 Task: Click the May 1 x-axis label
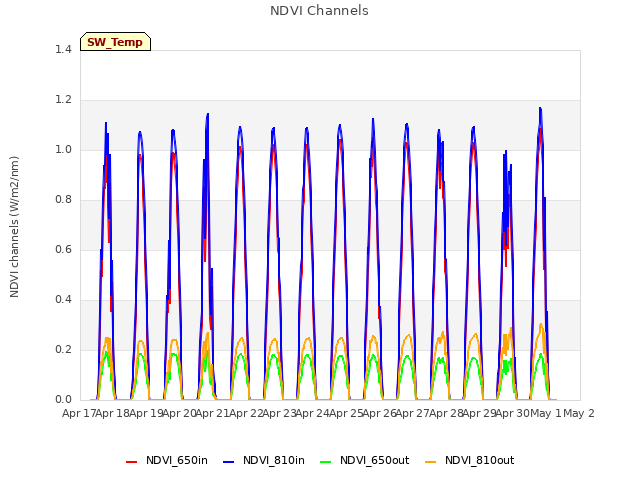pyautogui.click(x=546, y=413)
